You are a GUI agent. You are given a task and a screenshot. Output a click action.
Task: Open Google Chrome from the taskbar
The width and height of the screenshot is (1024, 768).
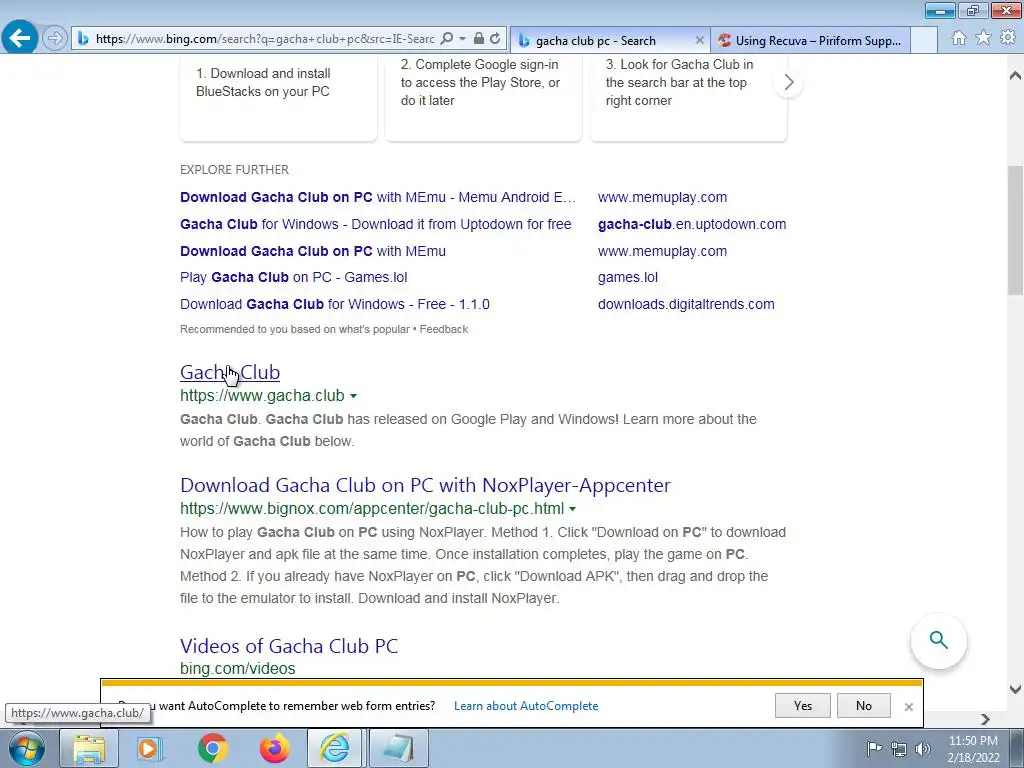(x=212, y=748)
